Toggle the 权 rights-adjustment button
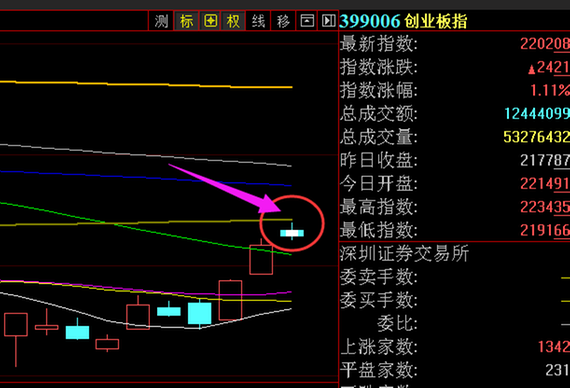Image resolution: width=570 pixels, height=388 pixels. tap(233, 21)
